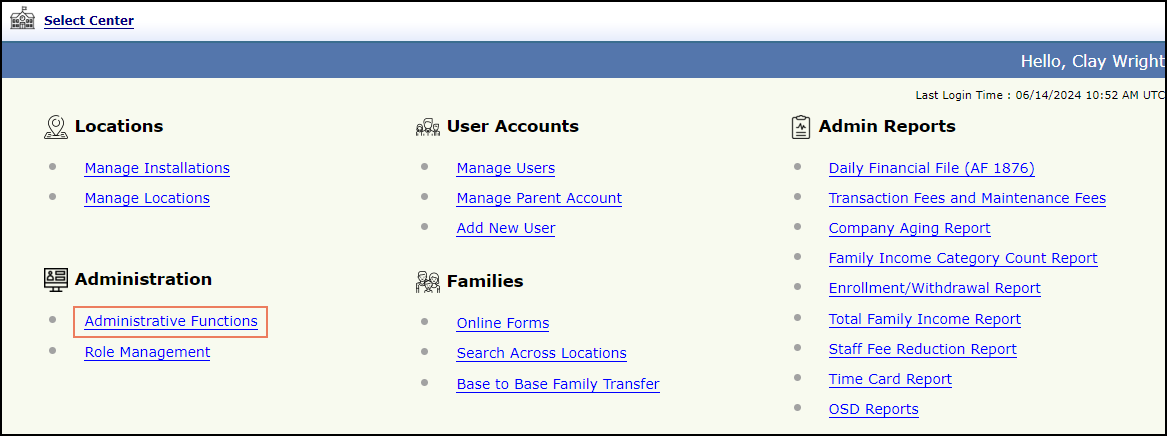Open Search Across Locations
Screen dimensions: 1167x437
tap(541, 353)
